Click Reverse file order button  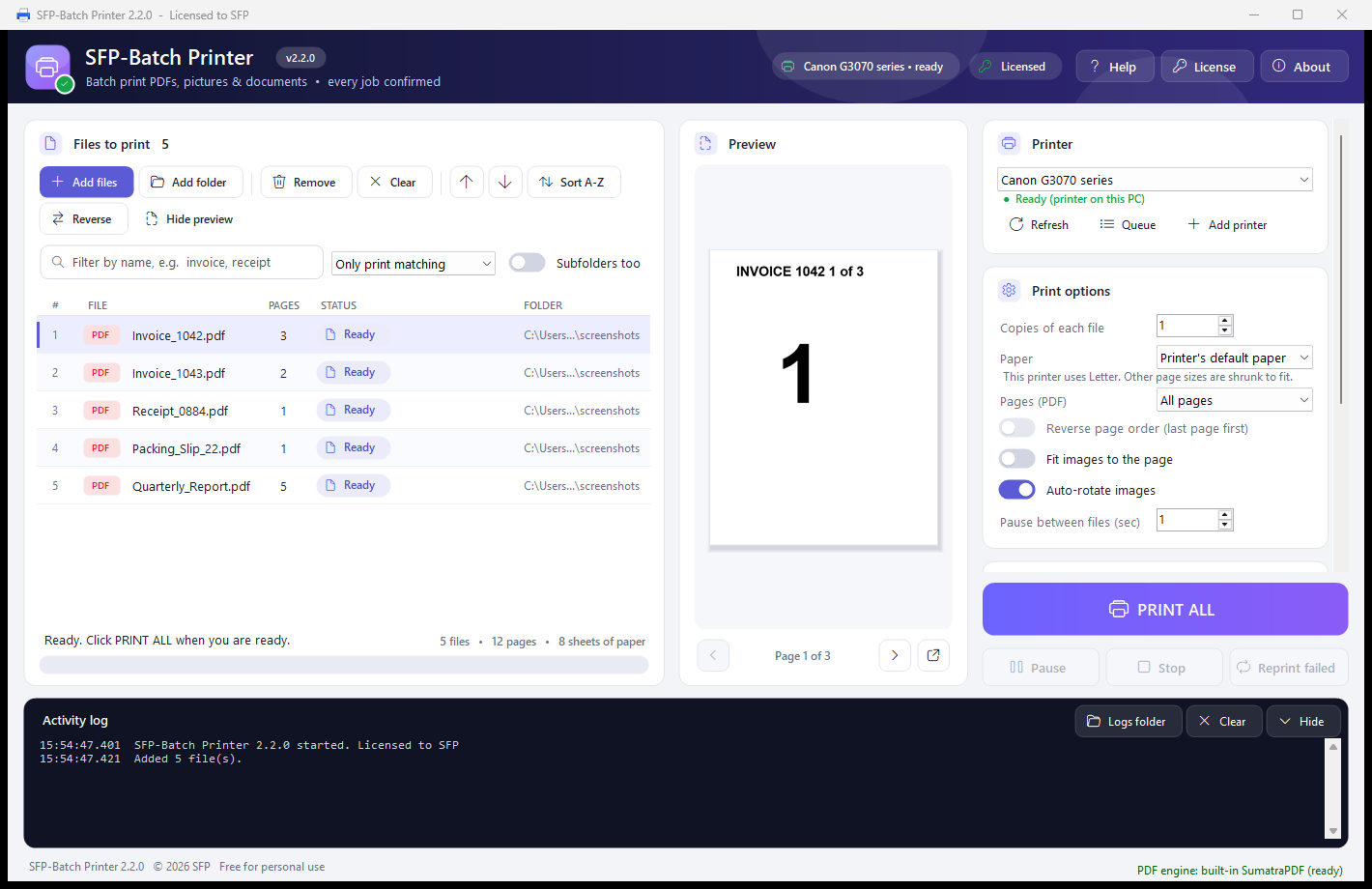click(84, 219)
